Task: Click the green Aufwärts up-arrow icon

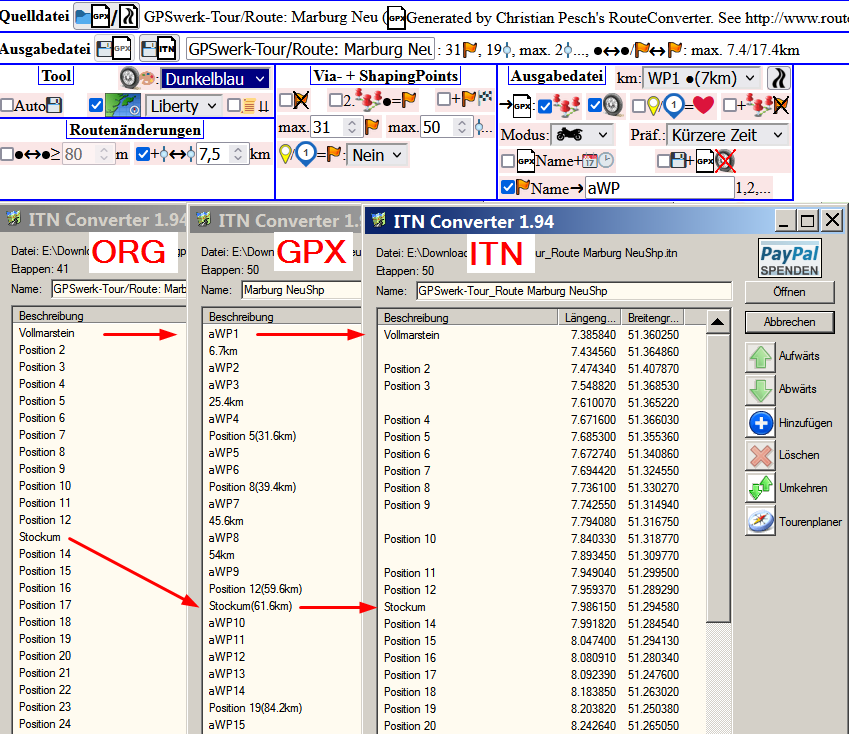Action: pyautogui.click(x=761, y=357)
